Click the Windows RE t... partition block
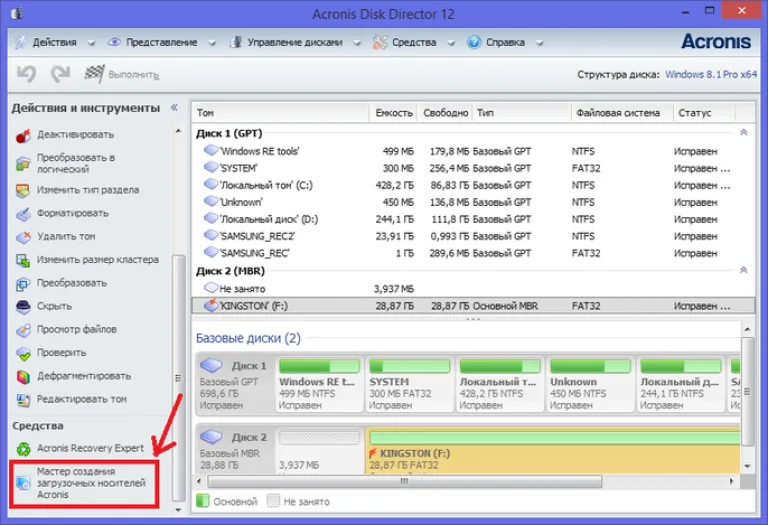The width and height of the screenshot is (768, 525). (319, 384)
